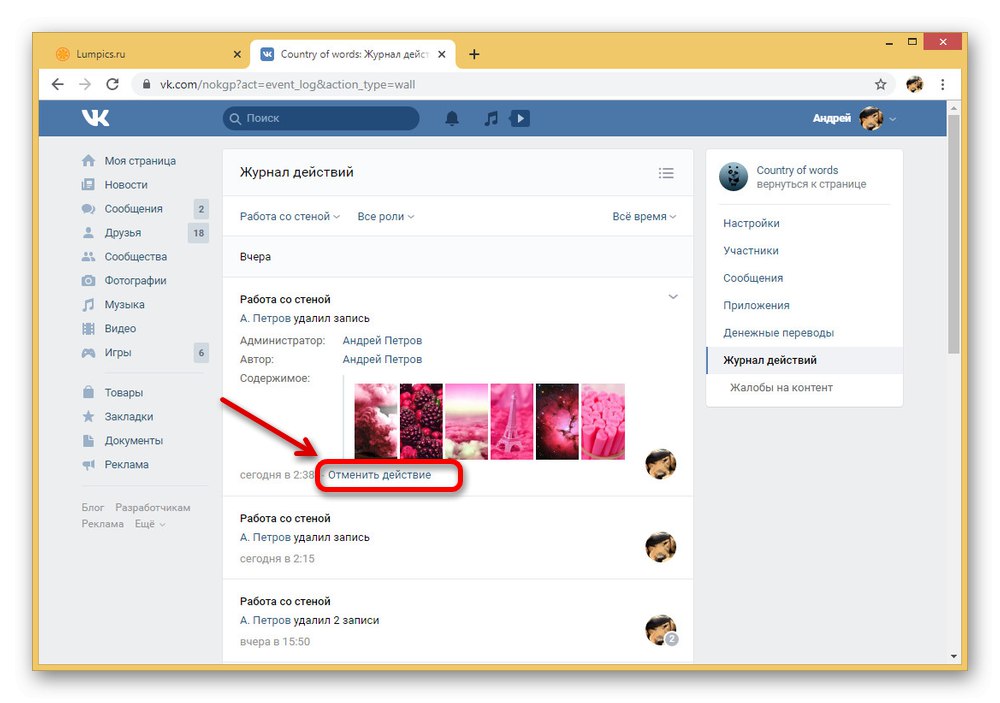Click А. Петров in the 2:15 entry
Image resolution: width=1000 pixels, height=703 pixels.
click(265, 537)
